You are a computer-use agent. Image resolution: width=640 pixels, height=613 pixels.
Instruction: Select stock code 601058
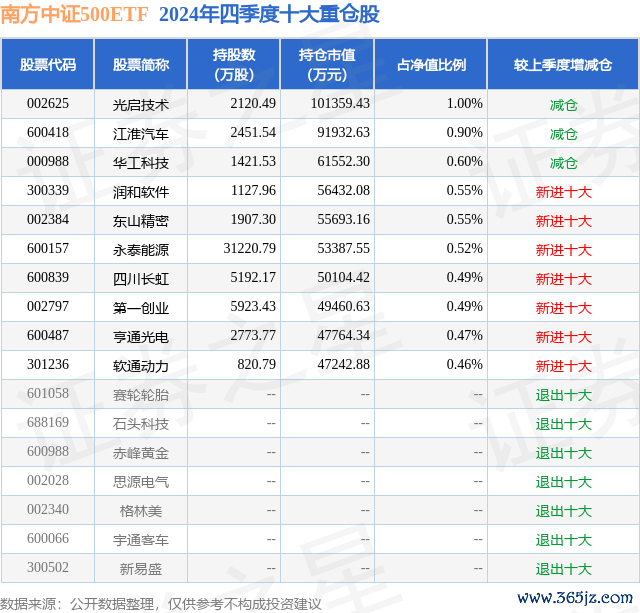[x=48, y=393]
